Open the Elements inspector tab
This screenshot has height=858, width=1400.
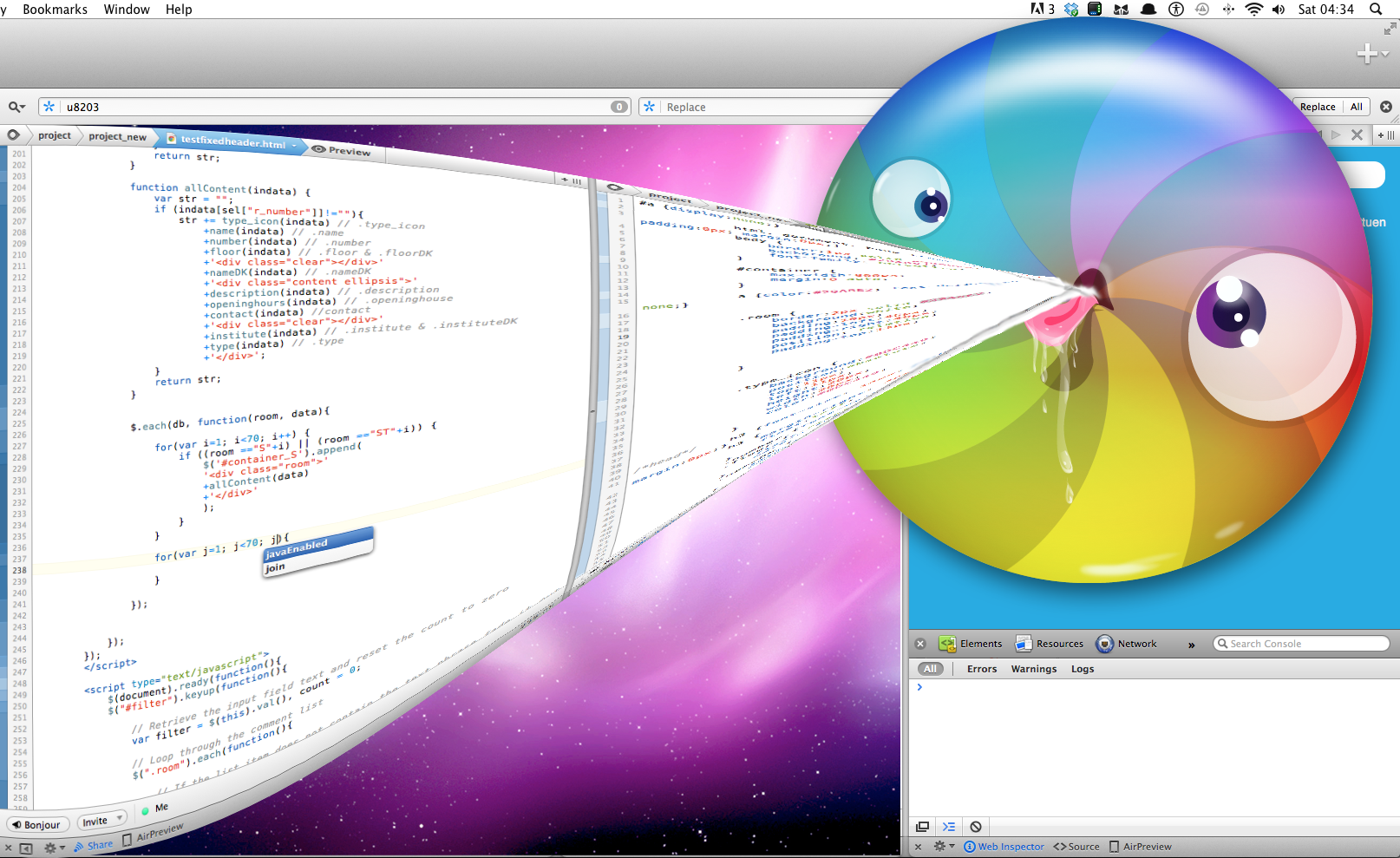[x=971, y=644]
